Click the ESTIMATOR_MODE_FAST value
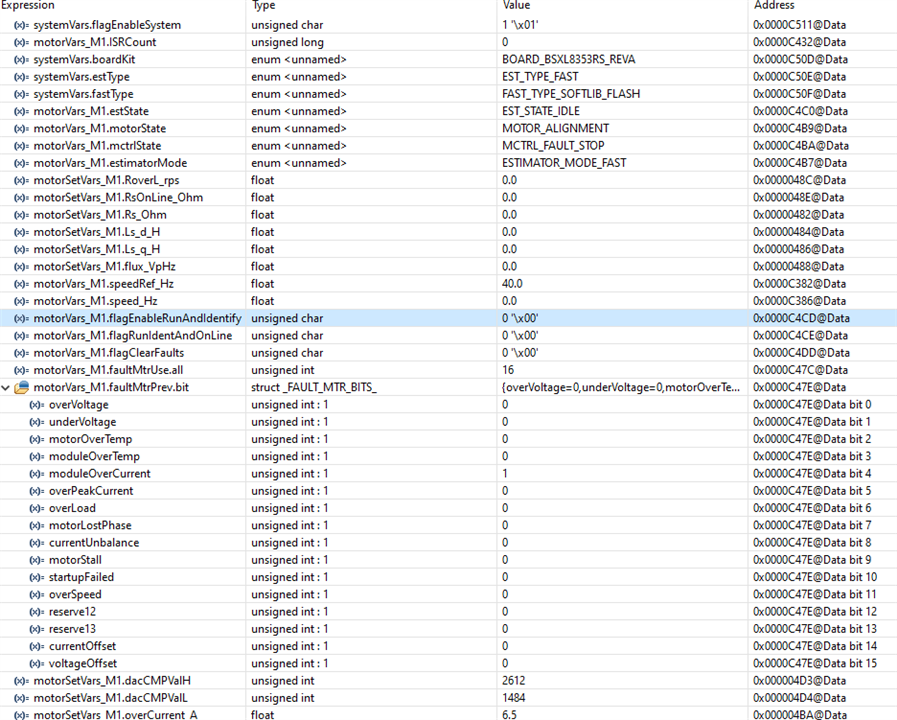This screenshot has height=720, width=897. pos(564,163)
